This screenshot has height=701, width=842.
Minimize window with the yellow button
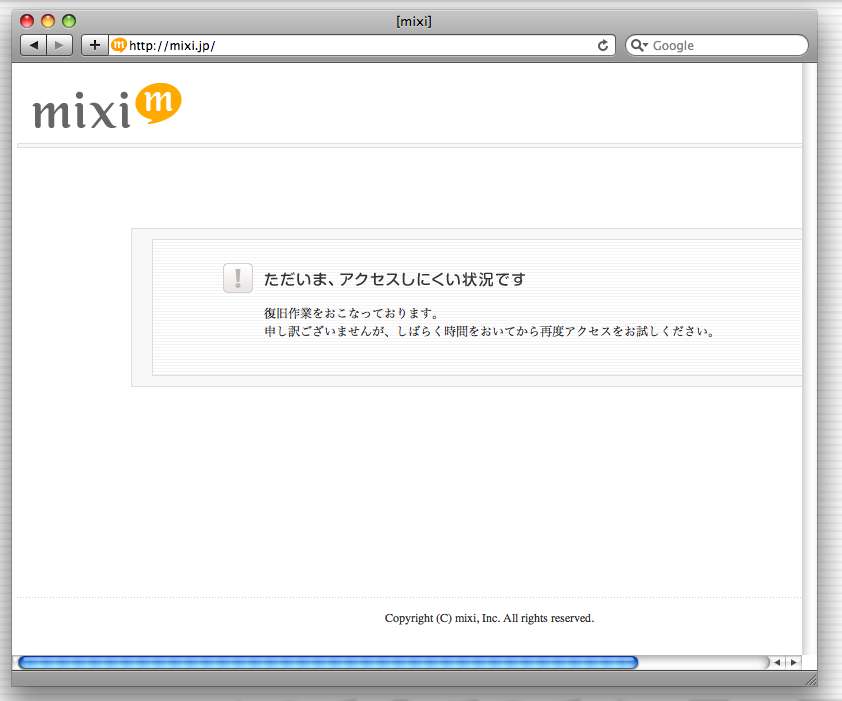[48, 21]
